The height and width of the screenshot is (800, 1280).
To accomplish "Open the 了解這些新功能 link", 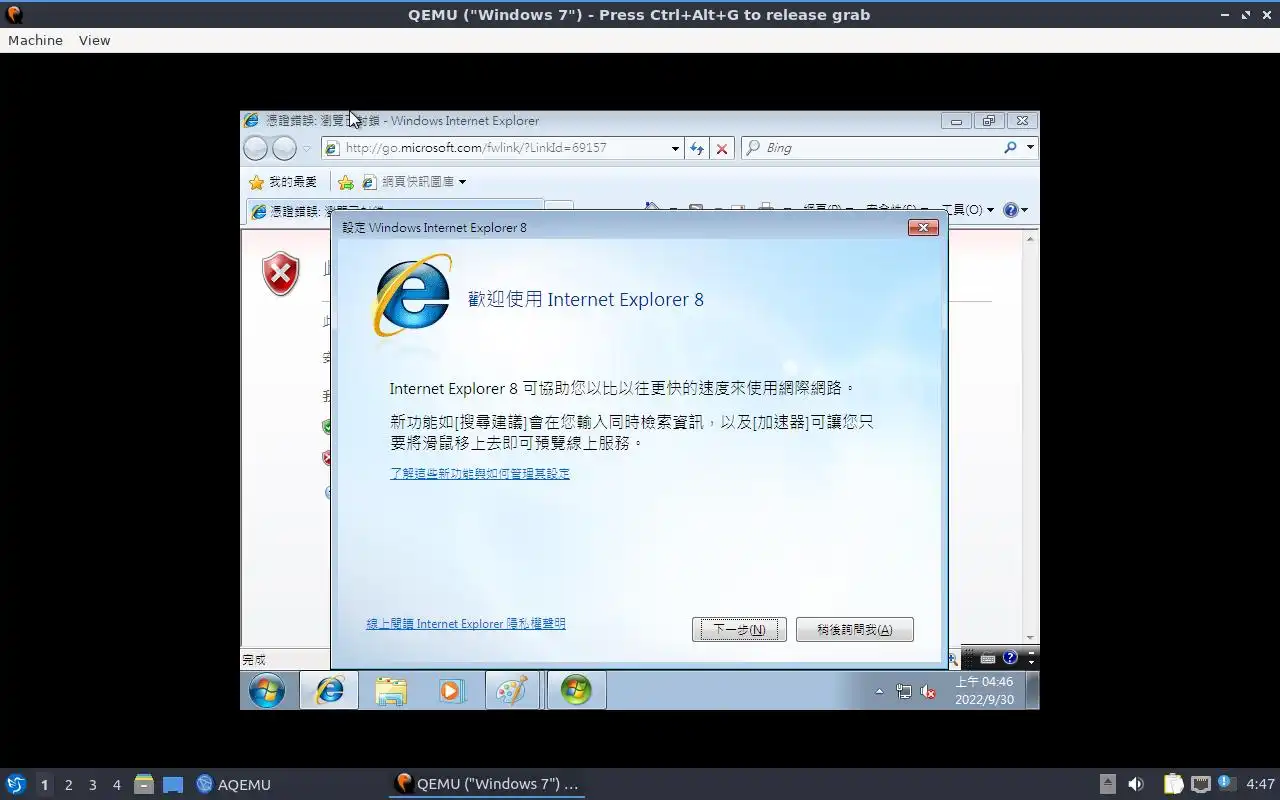I will click(x=480, y=474).
